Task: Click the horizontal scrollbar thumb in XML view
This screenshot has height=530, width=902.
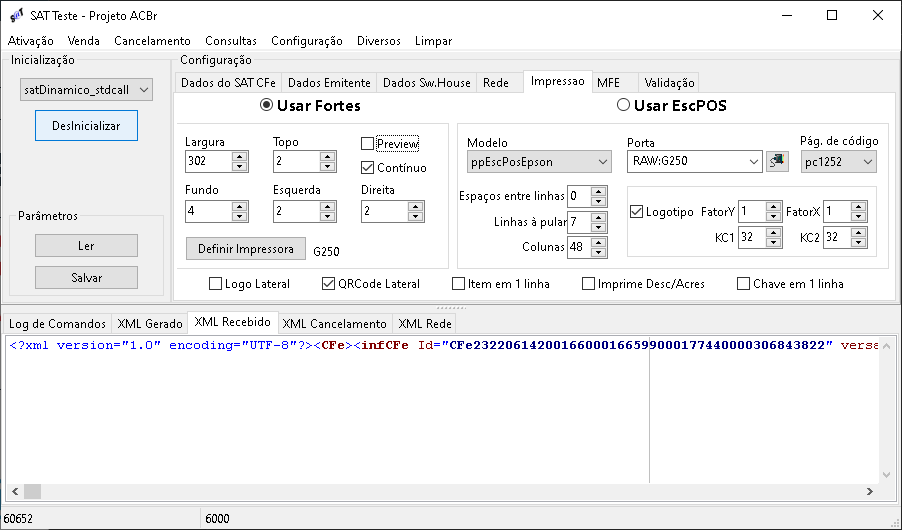Action: coord(32,491)
